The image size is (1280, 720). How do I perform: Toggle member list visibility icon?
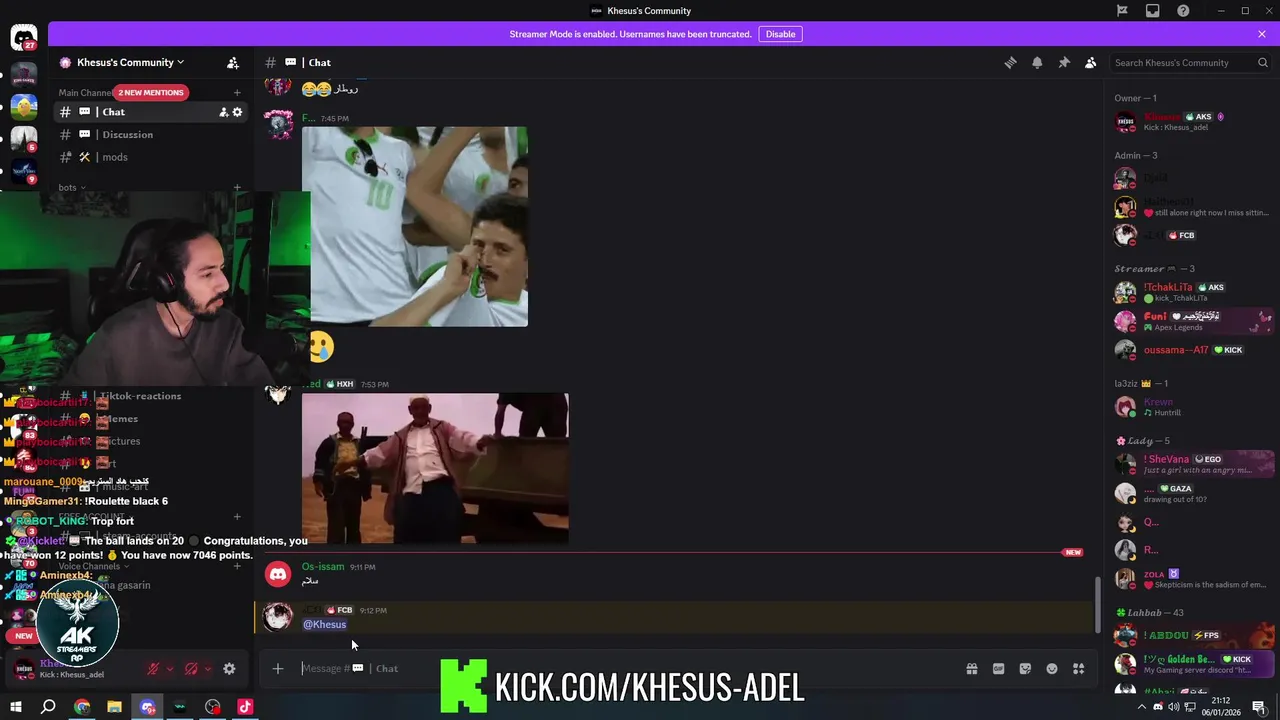1091,62
